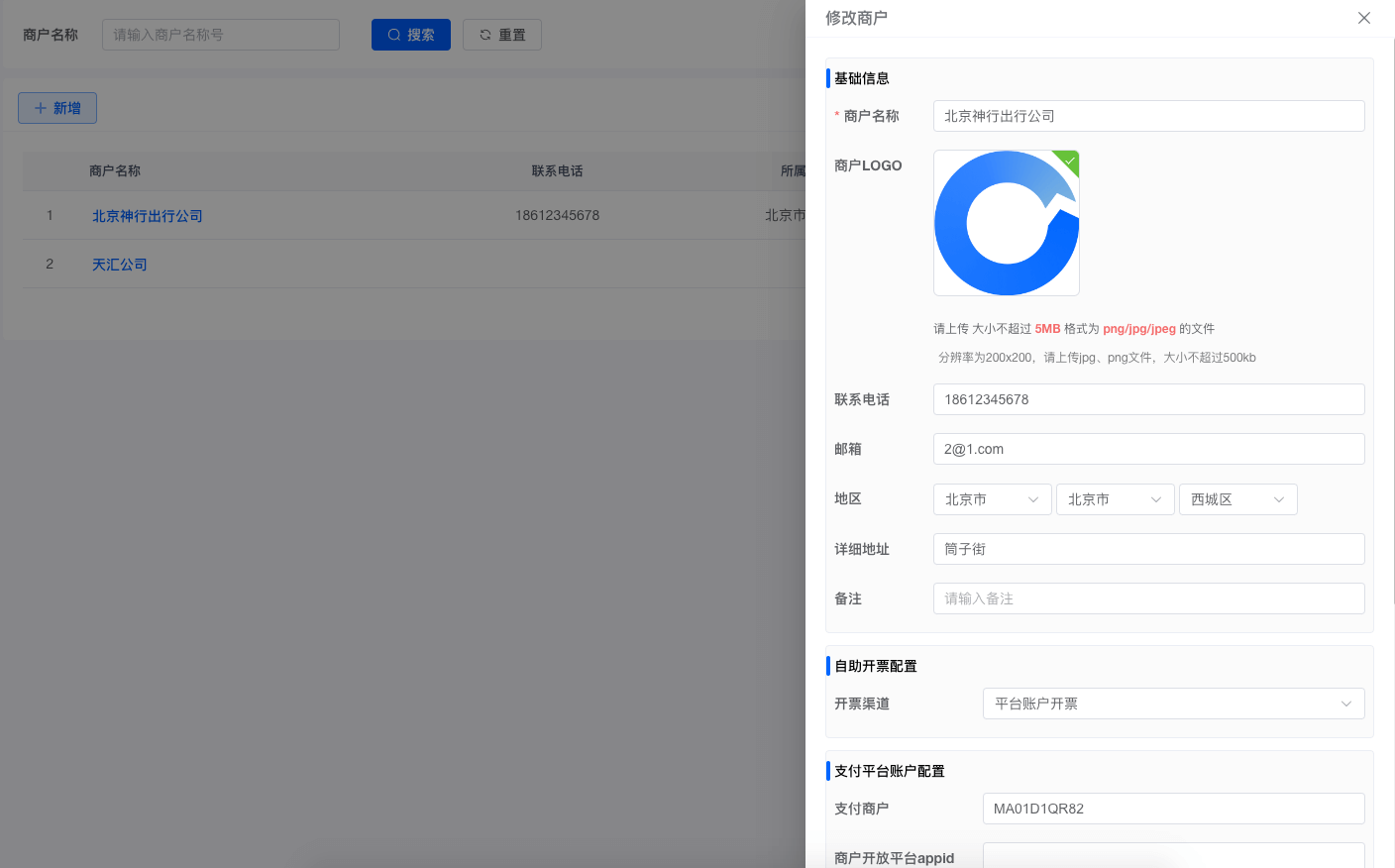Image resolution: width=1395 pixels, height=868 pixels.
Task: Click the 备注 input field
Action: (1148, 598)
